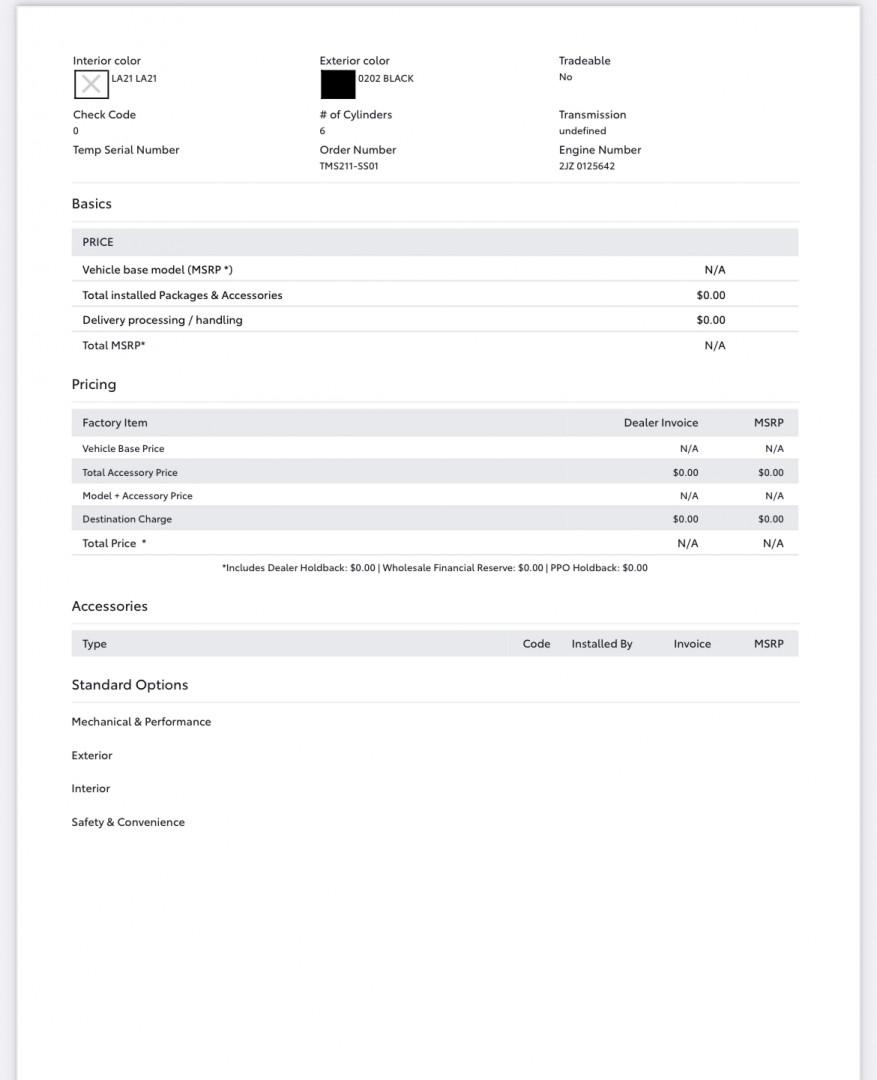Screen dimensions: 877x1080
Task: Select the black exterior color swatch
Action: [x=338, y=85]
